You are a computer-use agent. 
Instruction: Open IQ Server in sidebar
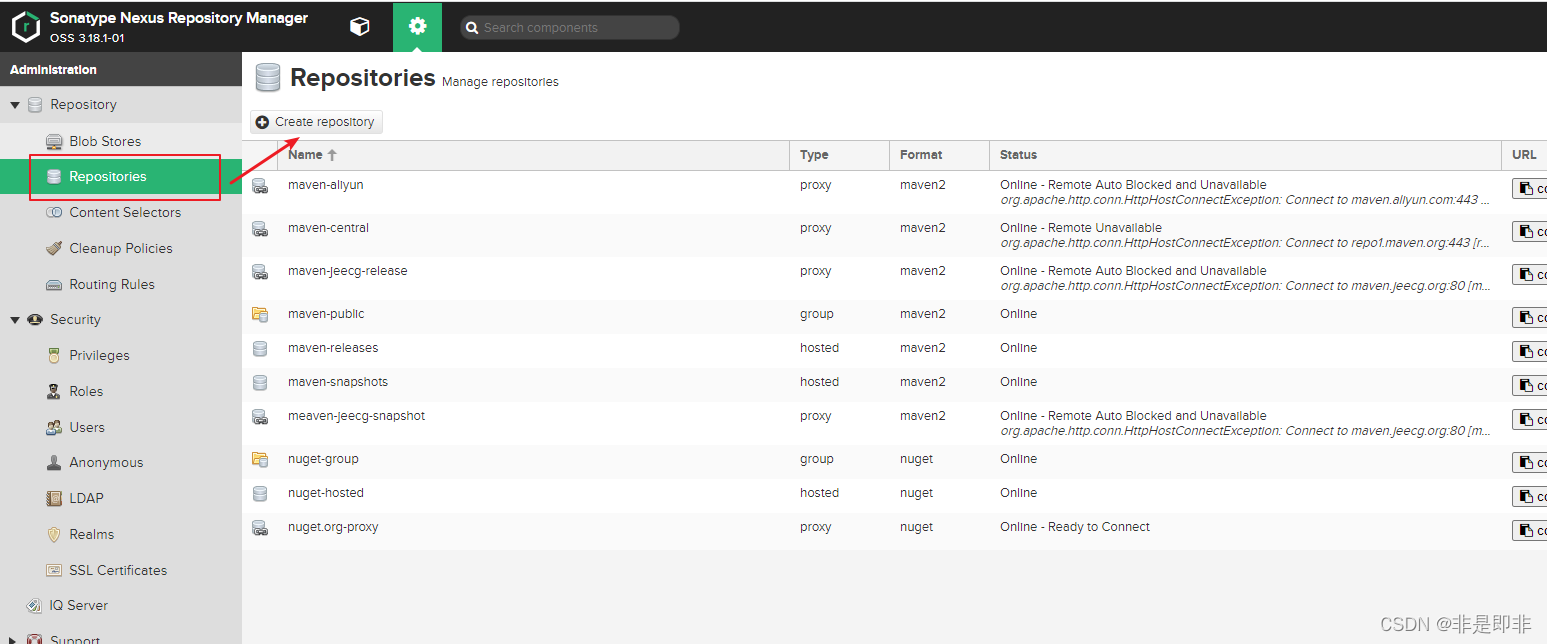(x=79, y=605)
